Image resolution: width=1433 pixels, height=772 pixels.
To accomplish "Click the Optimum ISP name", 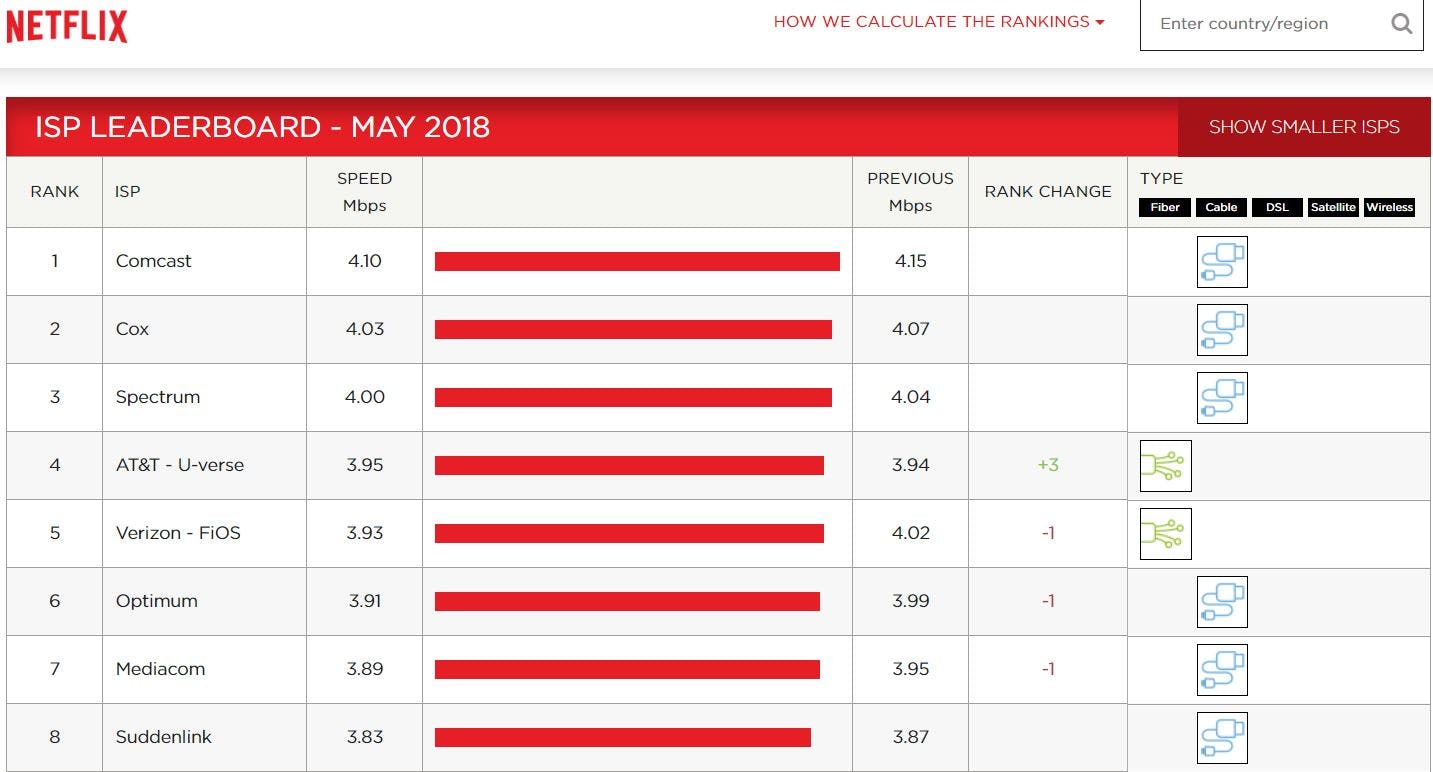I will point(157,601).
